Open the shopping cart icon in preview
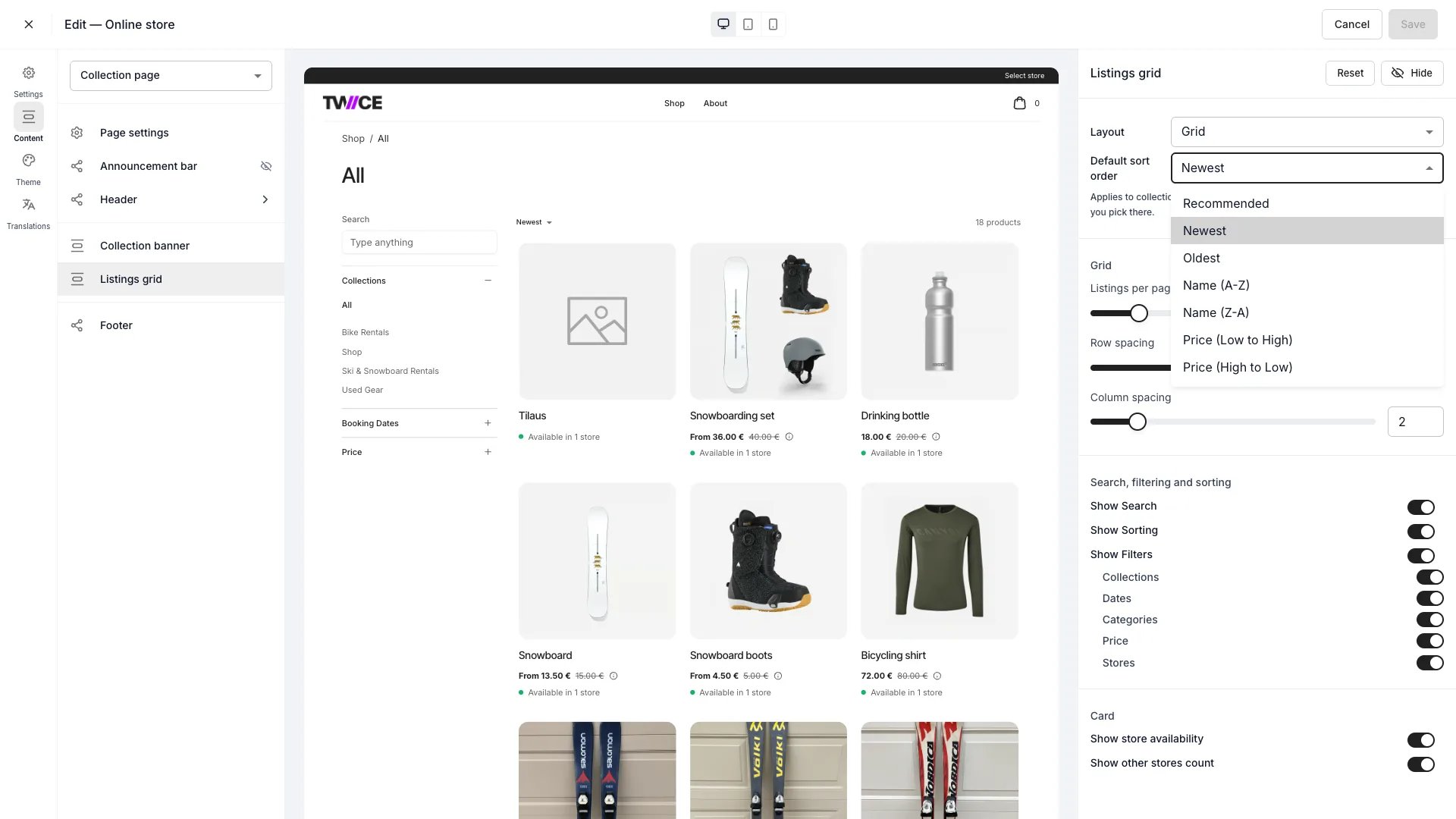The height and width of the screenshot is (819, 1456). (x=1020, y=103)
